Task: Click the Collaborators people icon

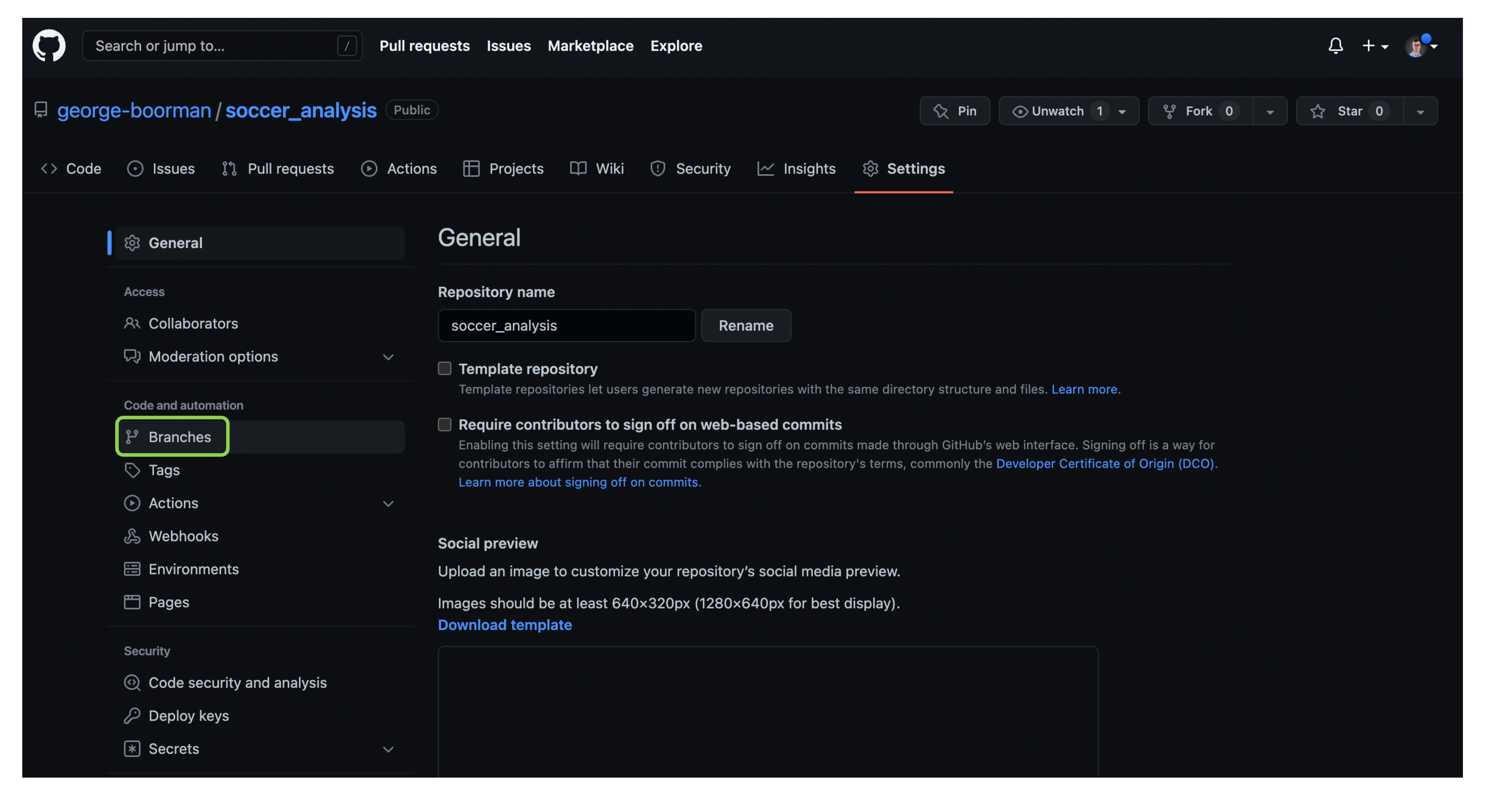Action: pos(132,323)
